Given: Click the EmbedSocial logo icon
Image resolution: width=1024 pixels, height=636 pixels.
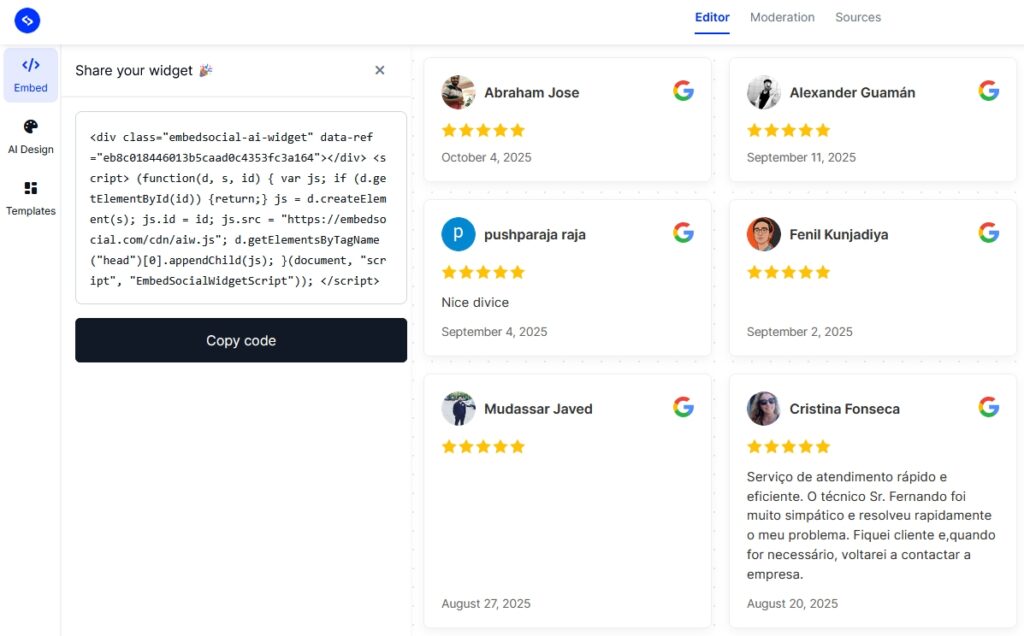Looking at the screenshot, I should pos(27,19).
